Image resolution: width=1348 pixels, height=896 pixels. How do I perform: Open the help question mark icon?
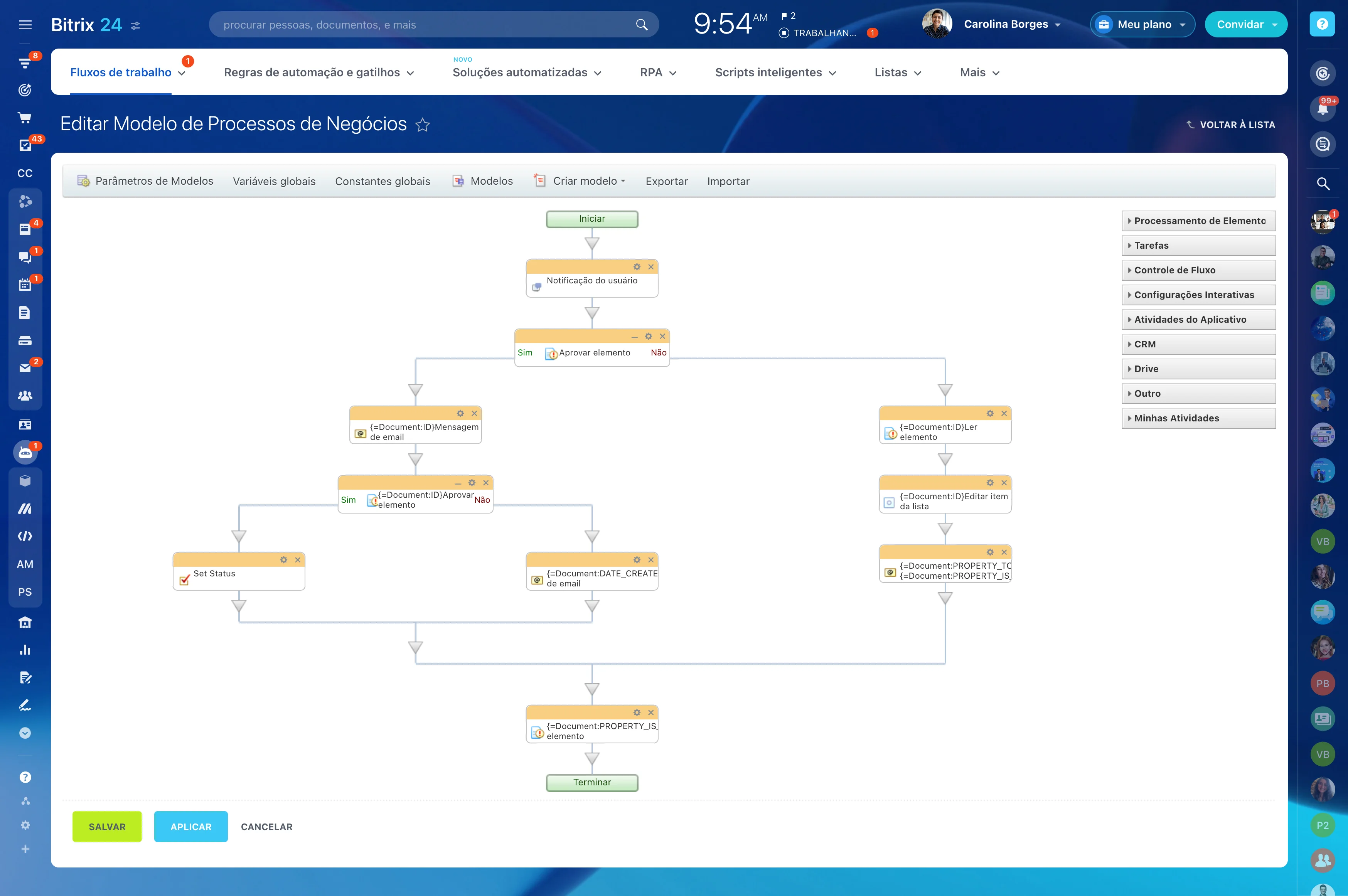(1323, 24)
